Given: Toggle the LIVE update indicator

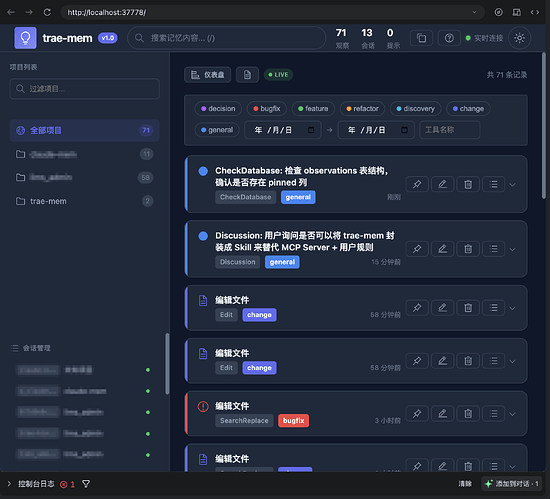Looking at the screenshot, I should click(x=278, y=75).
